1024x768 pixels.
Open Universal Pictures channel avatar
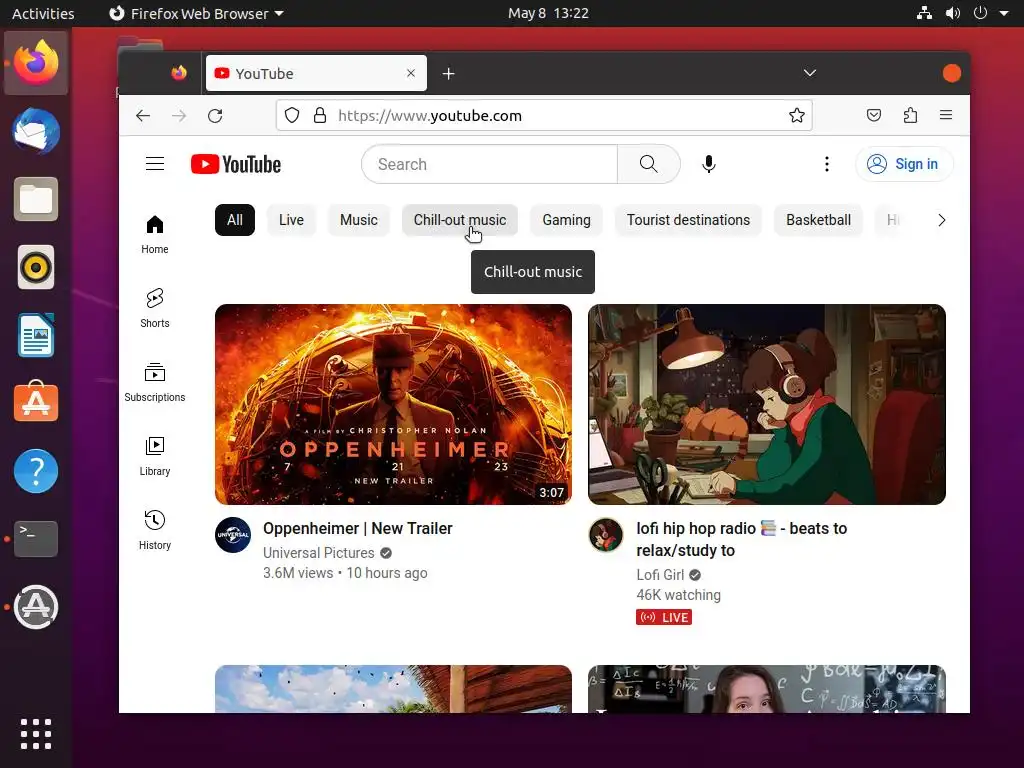[233, 535]
